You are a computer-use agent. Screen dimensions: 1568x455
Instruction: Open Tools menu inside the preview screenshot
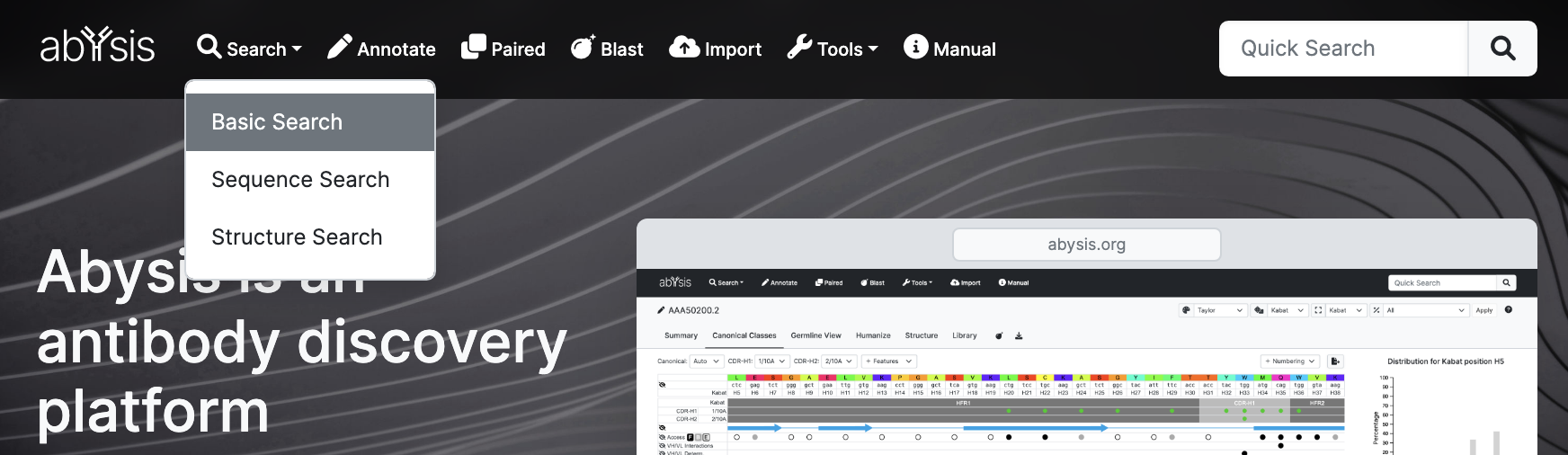pyautogui.click(x=918, y=282)
